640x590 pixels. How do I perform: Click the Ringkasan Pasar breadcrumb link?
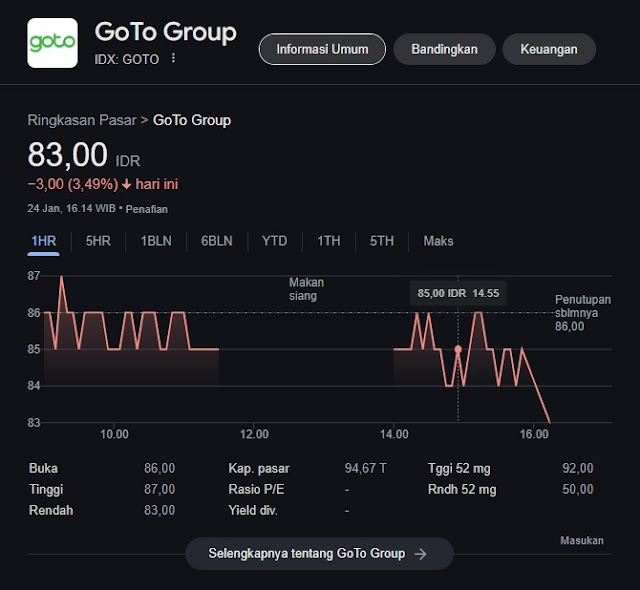click(x=82, y=120)
